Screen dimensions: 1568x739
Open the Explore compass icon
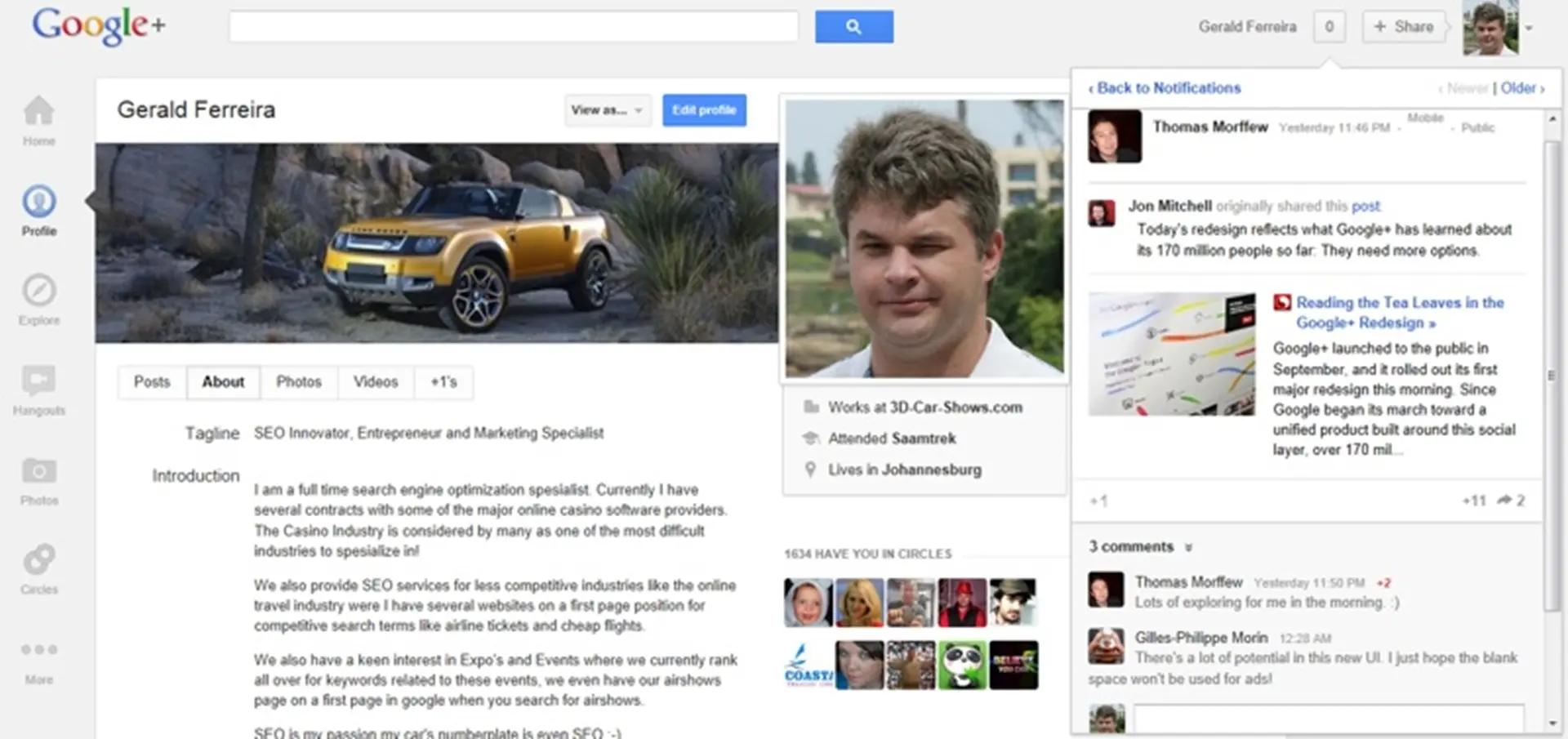pyautogui.click(x=38, y=291)
